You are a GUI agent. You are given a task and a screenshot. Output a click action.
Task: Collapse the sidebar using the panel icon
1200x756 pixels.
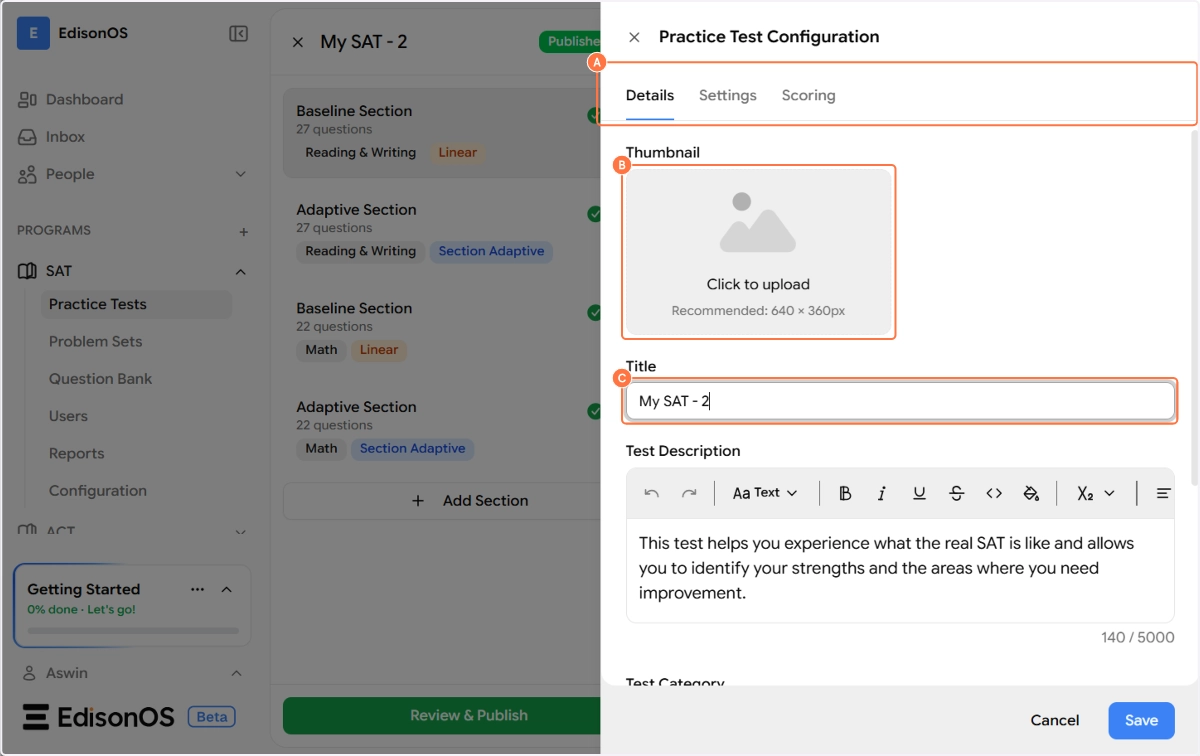[x=238, y=34]
